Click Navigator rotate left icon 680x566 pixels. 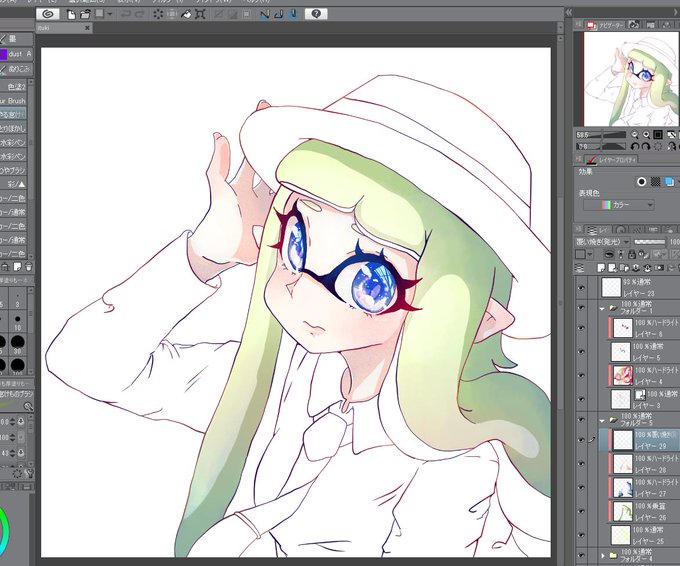coord(635,147)
